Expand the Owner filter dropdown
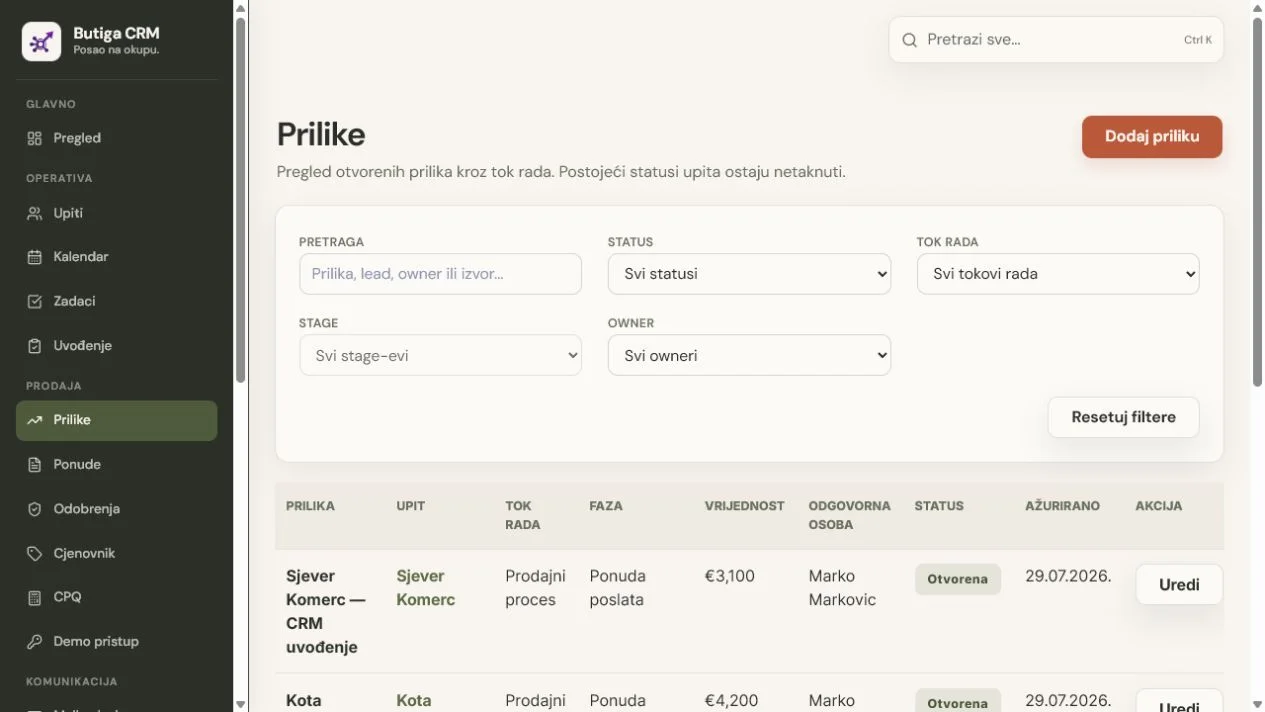Viewport: 1265px width, 712px height. pos(749,355)
